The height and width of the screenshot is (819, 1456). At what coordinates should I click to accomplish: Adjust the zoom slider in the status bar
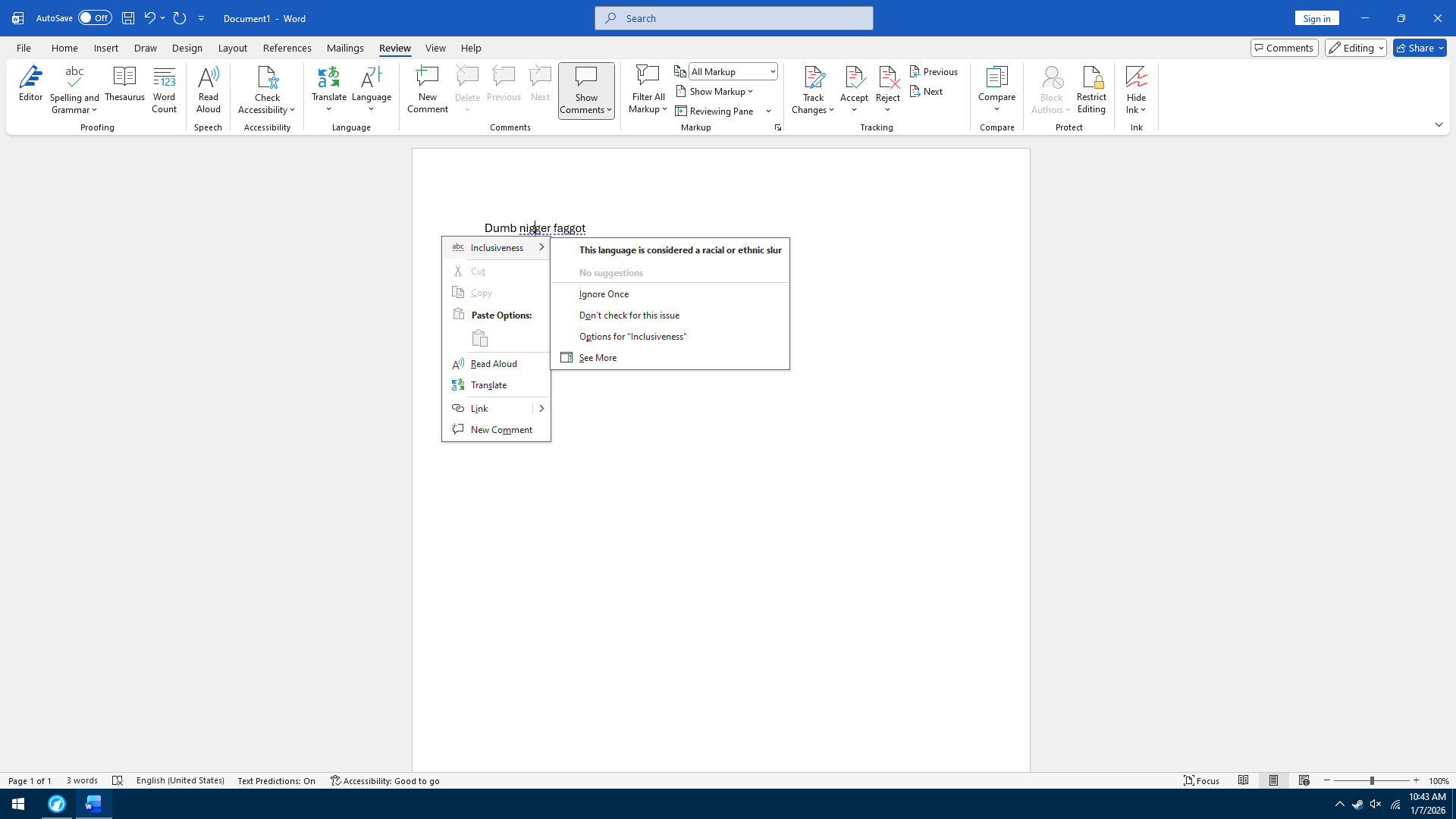(1371, 781)
